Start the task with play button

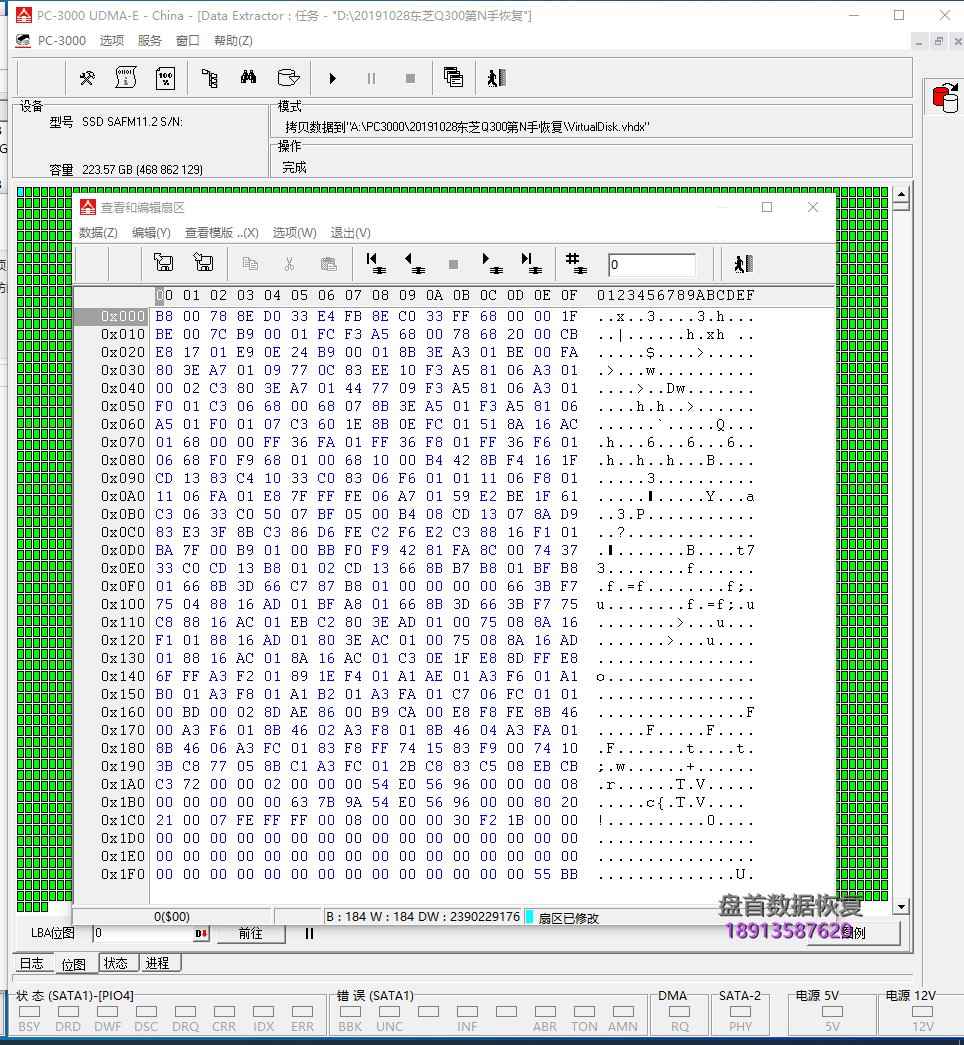click(x=333, y=78)
